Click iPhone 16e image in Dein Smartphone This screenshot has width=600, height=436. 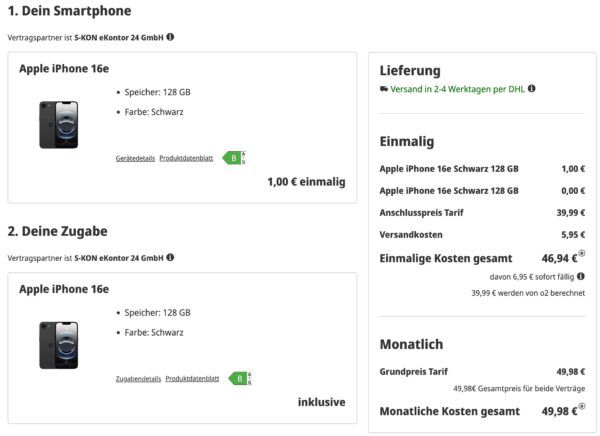[58, 124]
